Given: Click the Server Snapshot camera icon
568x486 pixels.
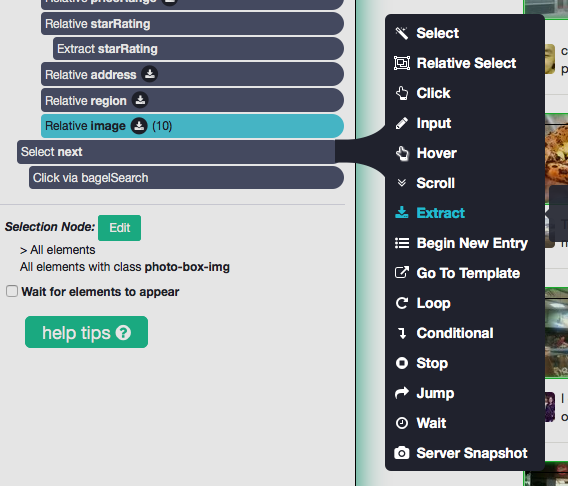Looking at the screenshot, I should click(x=402, y=453).
